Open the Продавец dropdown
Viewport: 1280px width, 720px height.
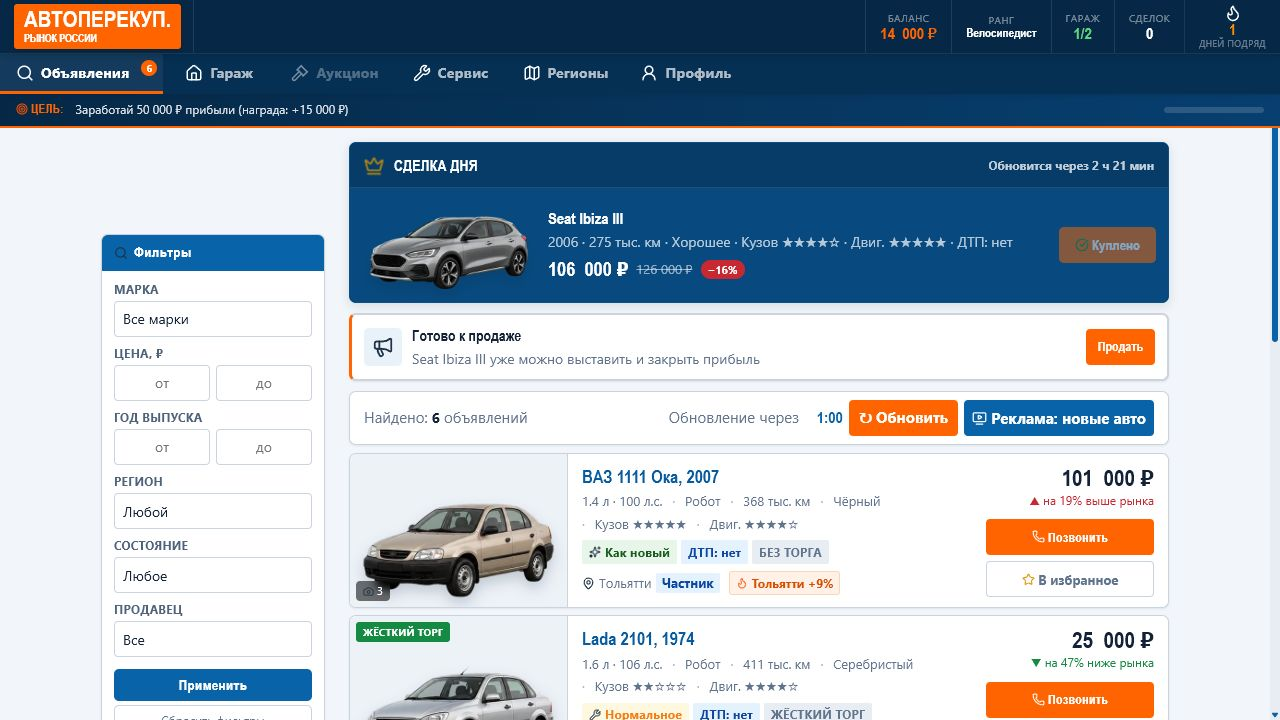click(x=213, y=640)
